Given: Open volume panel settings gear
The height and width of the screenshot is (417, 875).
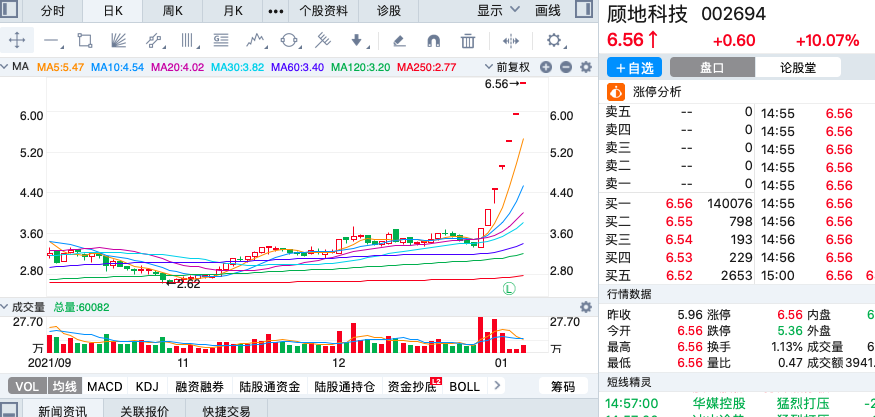Looking at the screenshot, I should [x=585, y=306].
